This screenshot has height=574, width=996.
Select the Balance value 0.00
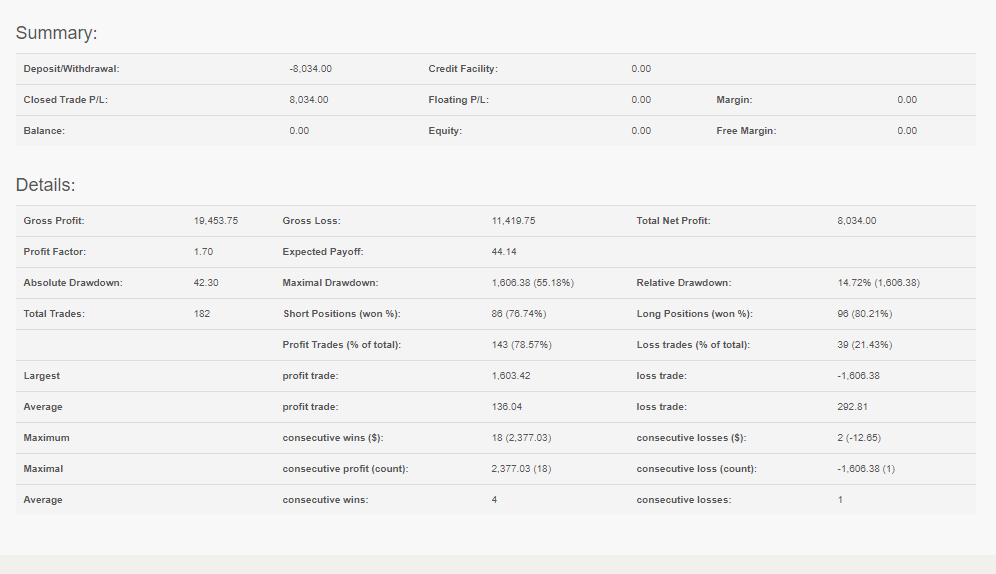tap(299, 131)
